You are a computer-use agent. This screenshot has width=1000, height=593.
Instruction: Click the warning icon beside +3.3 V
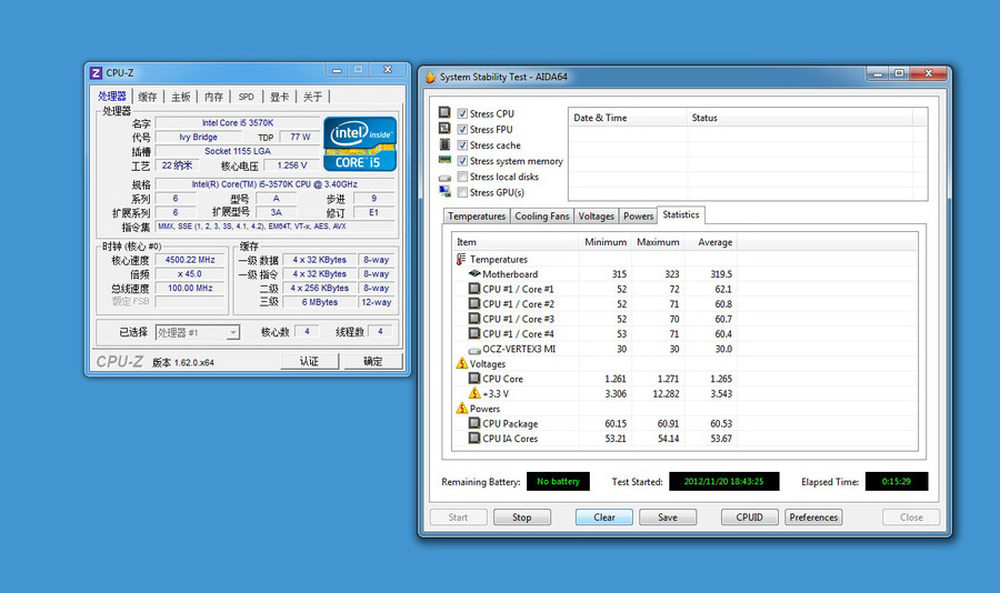[474, 393]
